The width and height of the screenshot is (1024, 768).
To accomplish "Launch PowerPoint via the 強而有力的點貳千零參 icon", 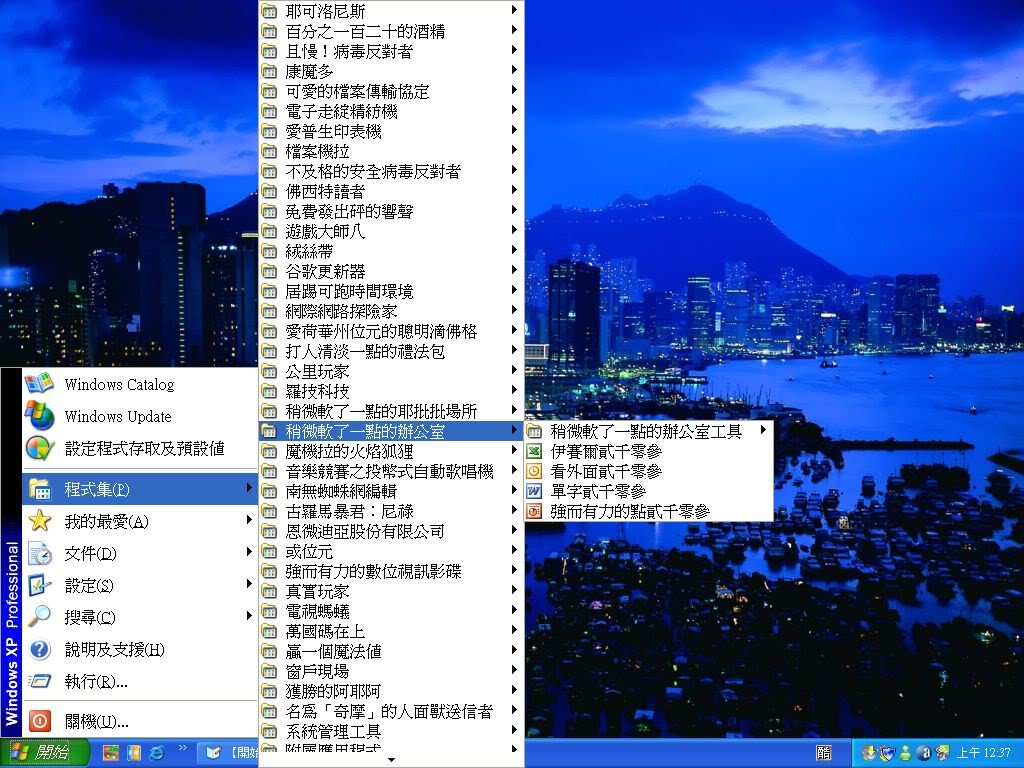I will pyautogui.click(x=534, y=511).
